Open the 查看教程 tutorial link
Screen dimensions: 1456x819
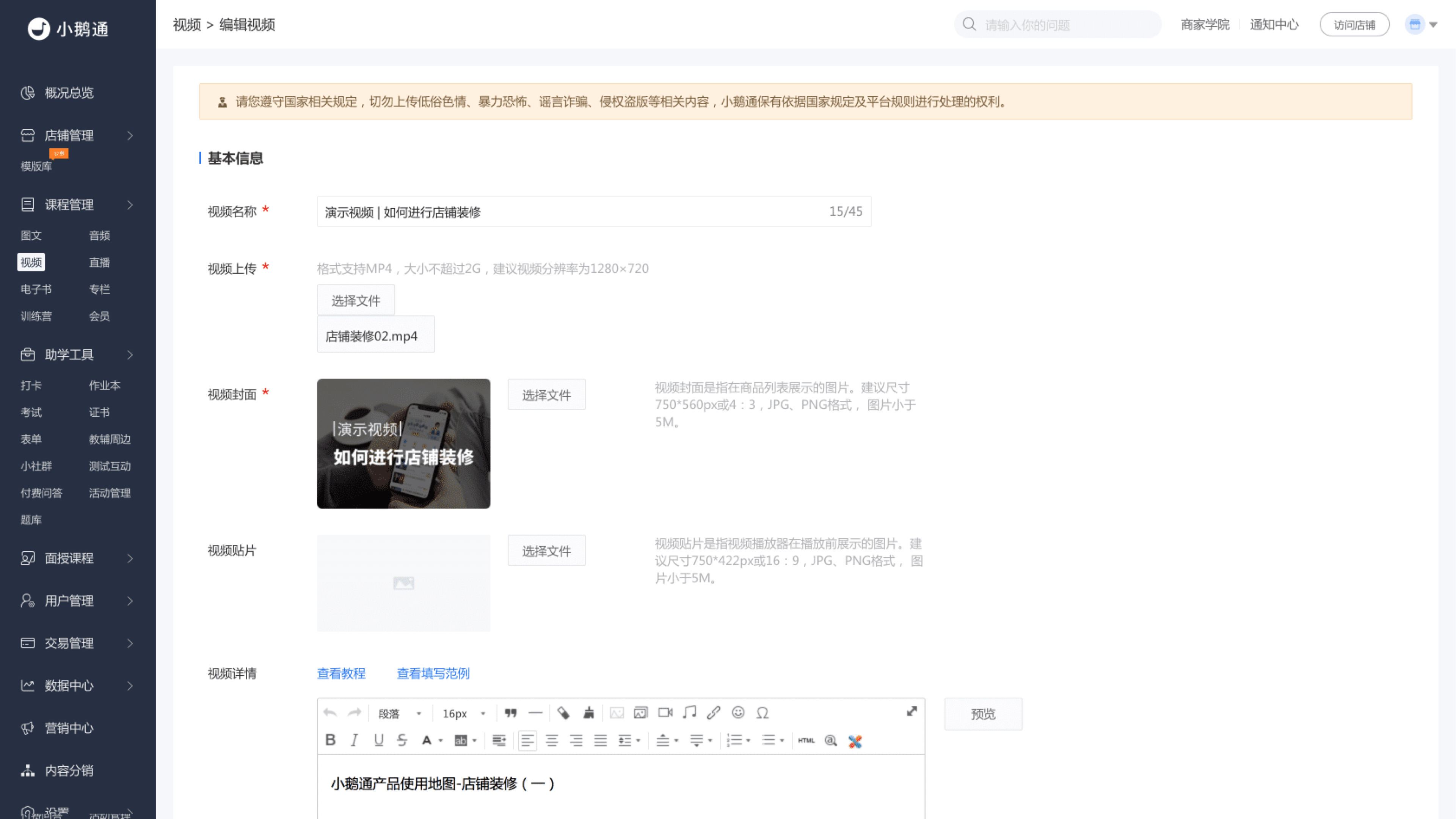pos(341,673)
